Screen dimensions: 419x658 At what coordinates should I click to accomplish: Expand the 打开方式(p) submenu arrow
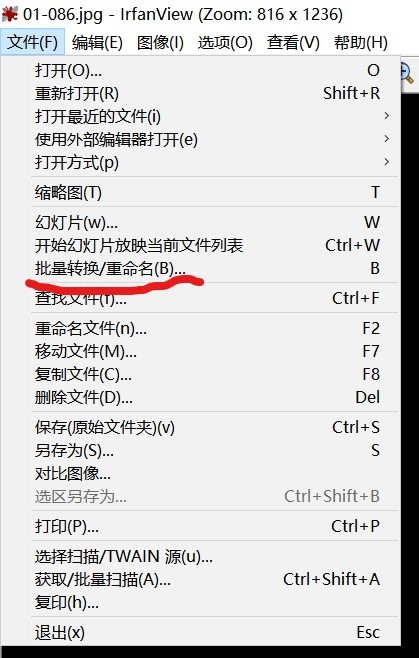pos(387,162)
